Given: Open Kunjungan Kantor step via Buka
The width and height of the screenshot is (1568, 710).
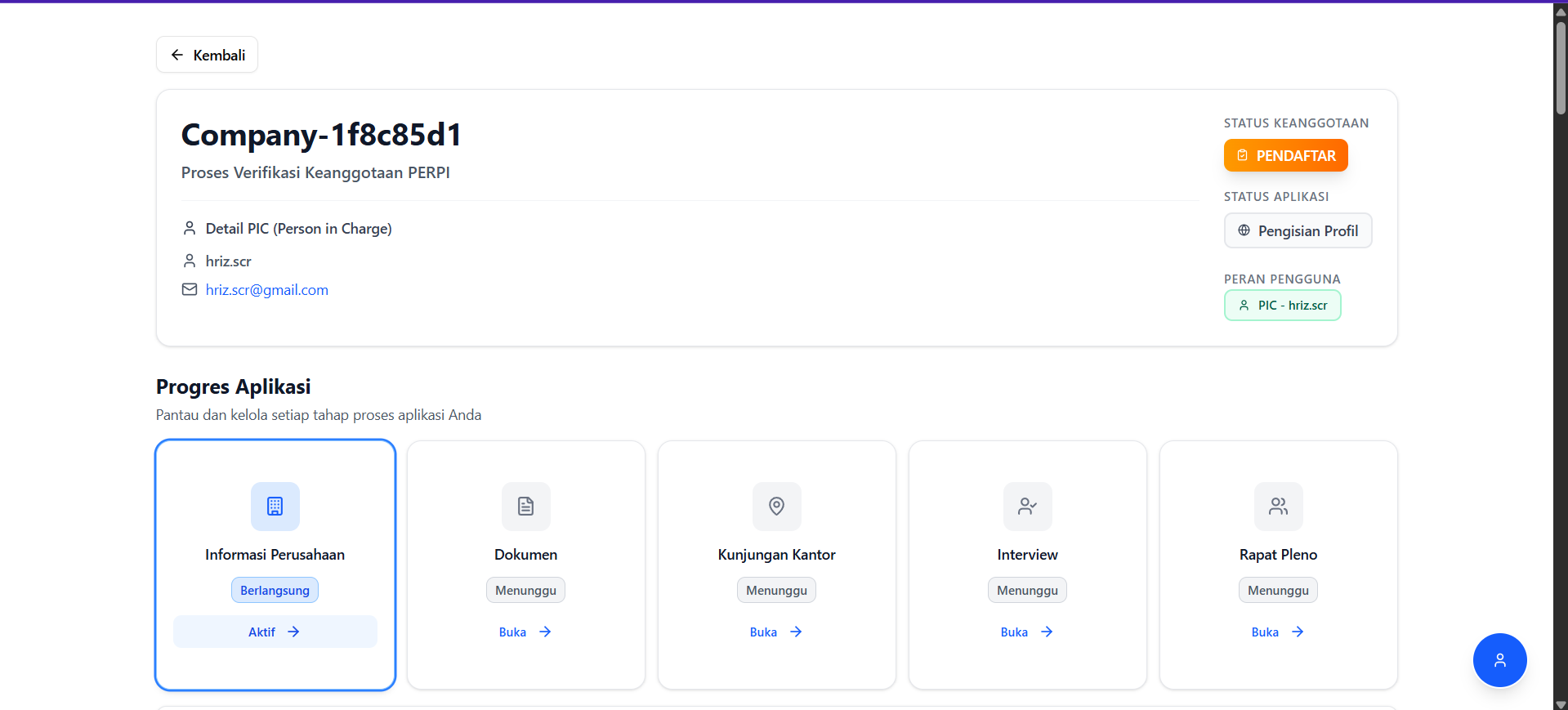Looking at the screenshot, I should coord(776,632).
